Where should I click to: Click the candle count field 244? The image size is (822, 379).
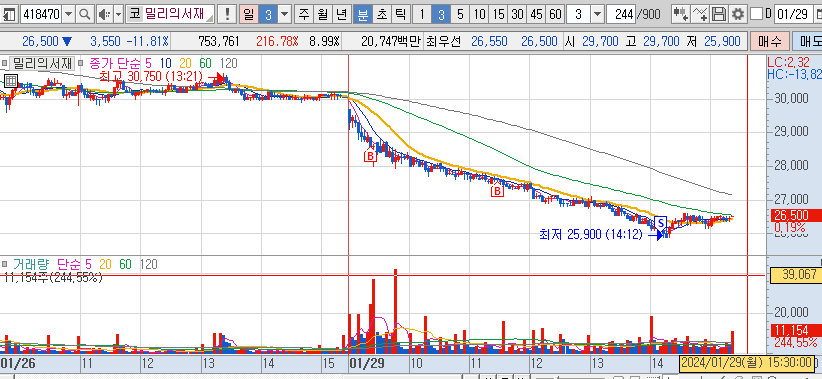621,14
